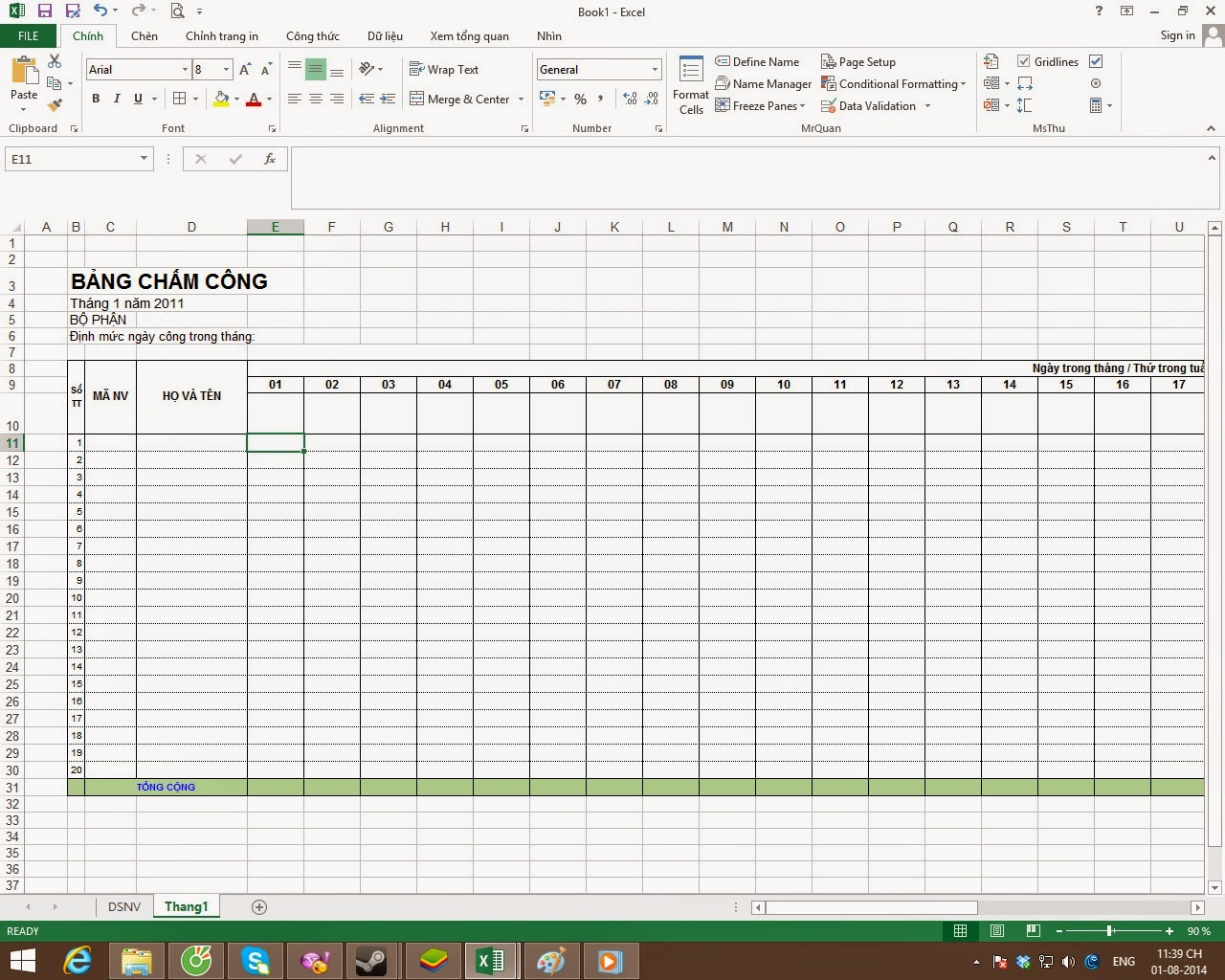
Task: Toggle underline formatting
Action: 137,99
